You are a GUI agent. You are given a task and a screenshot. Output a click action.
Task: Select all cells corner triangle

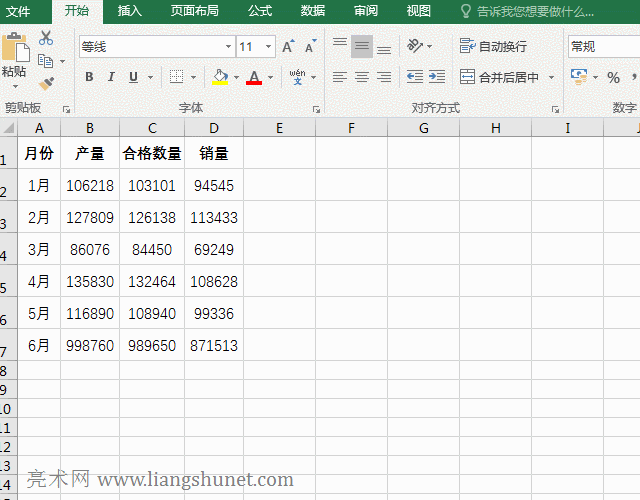click(x=9, y=128)
